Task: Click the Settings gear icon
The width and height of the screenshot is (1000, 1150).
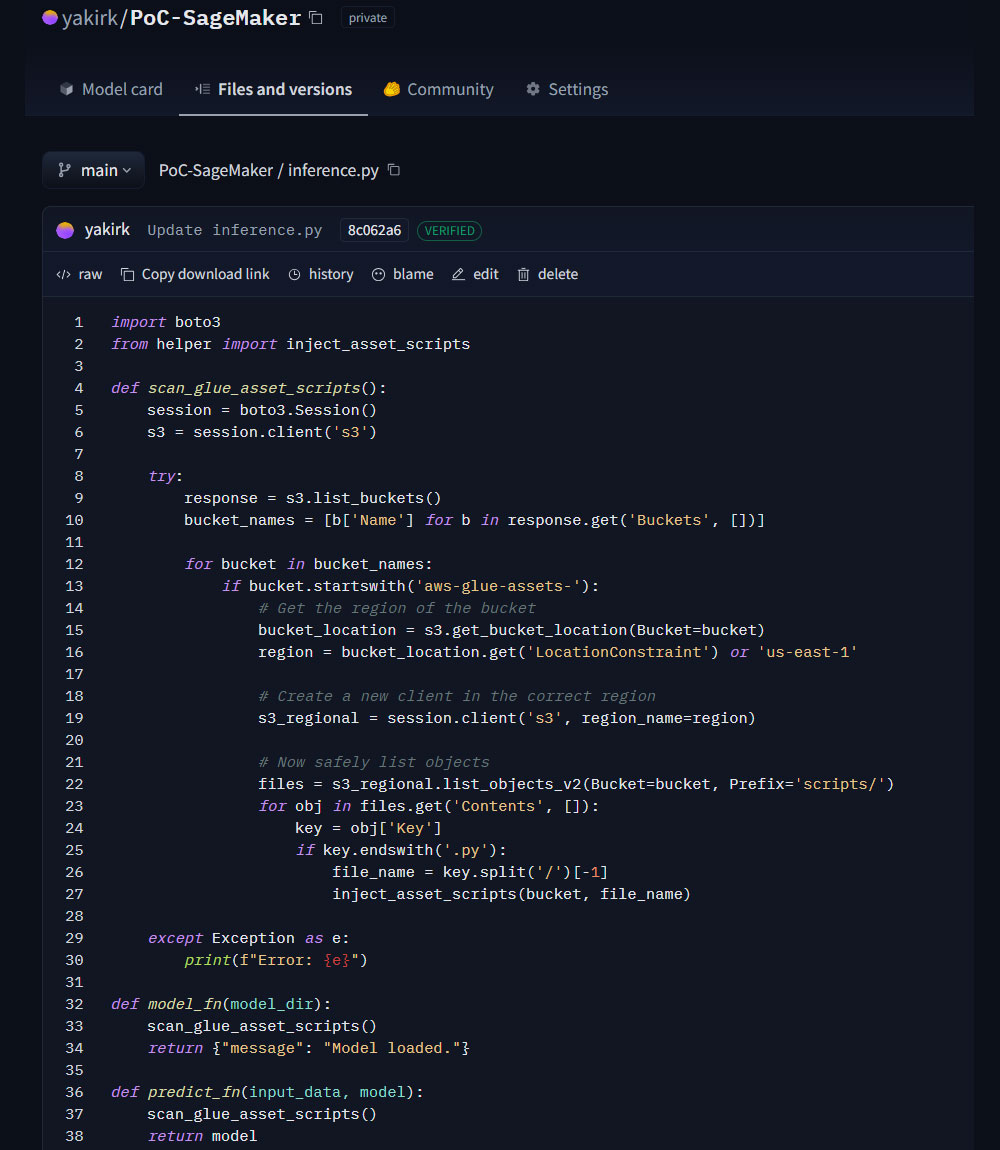Action: [533, 89]
